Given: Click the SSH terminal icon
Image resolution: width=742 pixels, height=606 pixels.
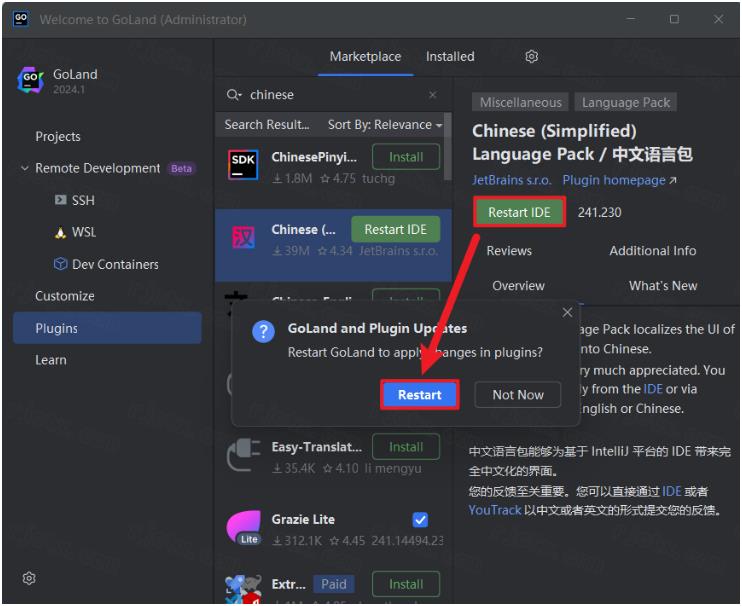Looking at the screenshot, I should pyautogui.click(x=60, y=200).
